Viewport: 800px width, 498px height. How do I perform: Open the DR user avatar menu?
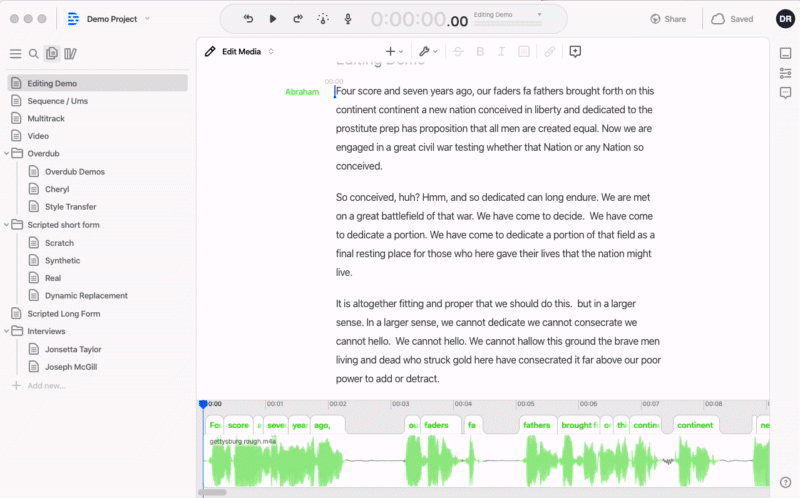[785, 19]
